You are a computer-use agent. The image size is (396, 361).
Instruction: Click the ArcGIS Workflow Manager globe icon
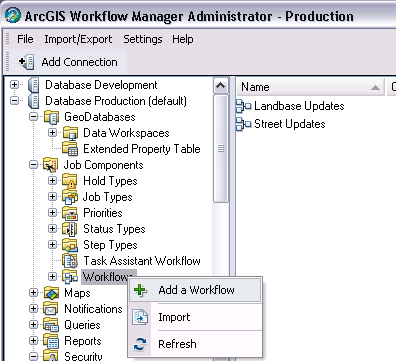click(13, 15)
